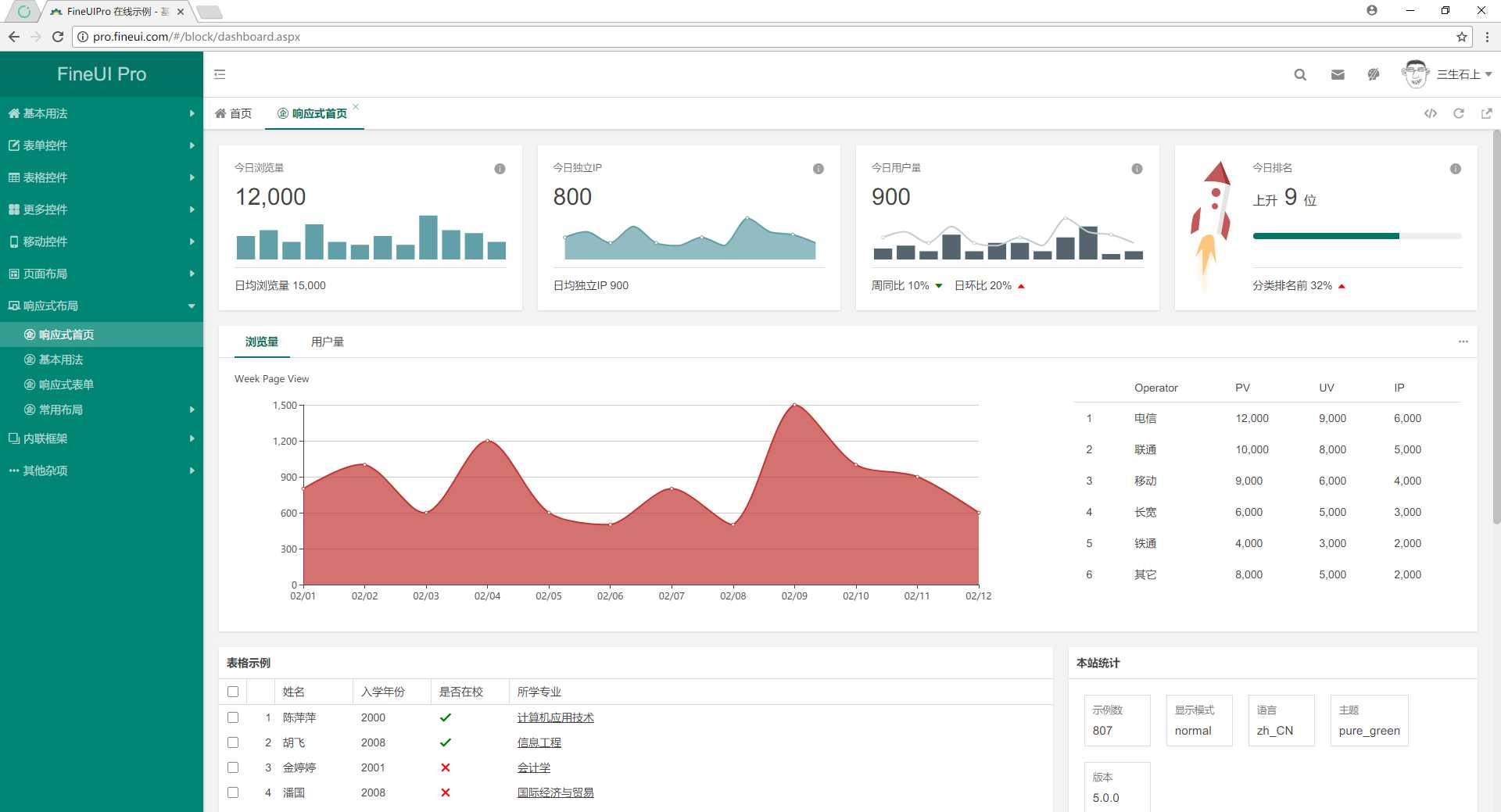The image size is (1501, 812).
Task: Switch to 用户量 chart tab
Action: (327, 342)
